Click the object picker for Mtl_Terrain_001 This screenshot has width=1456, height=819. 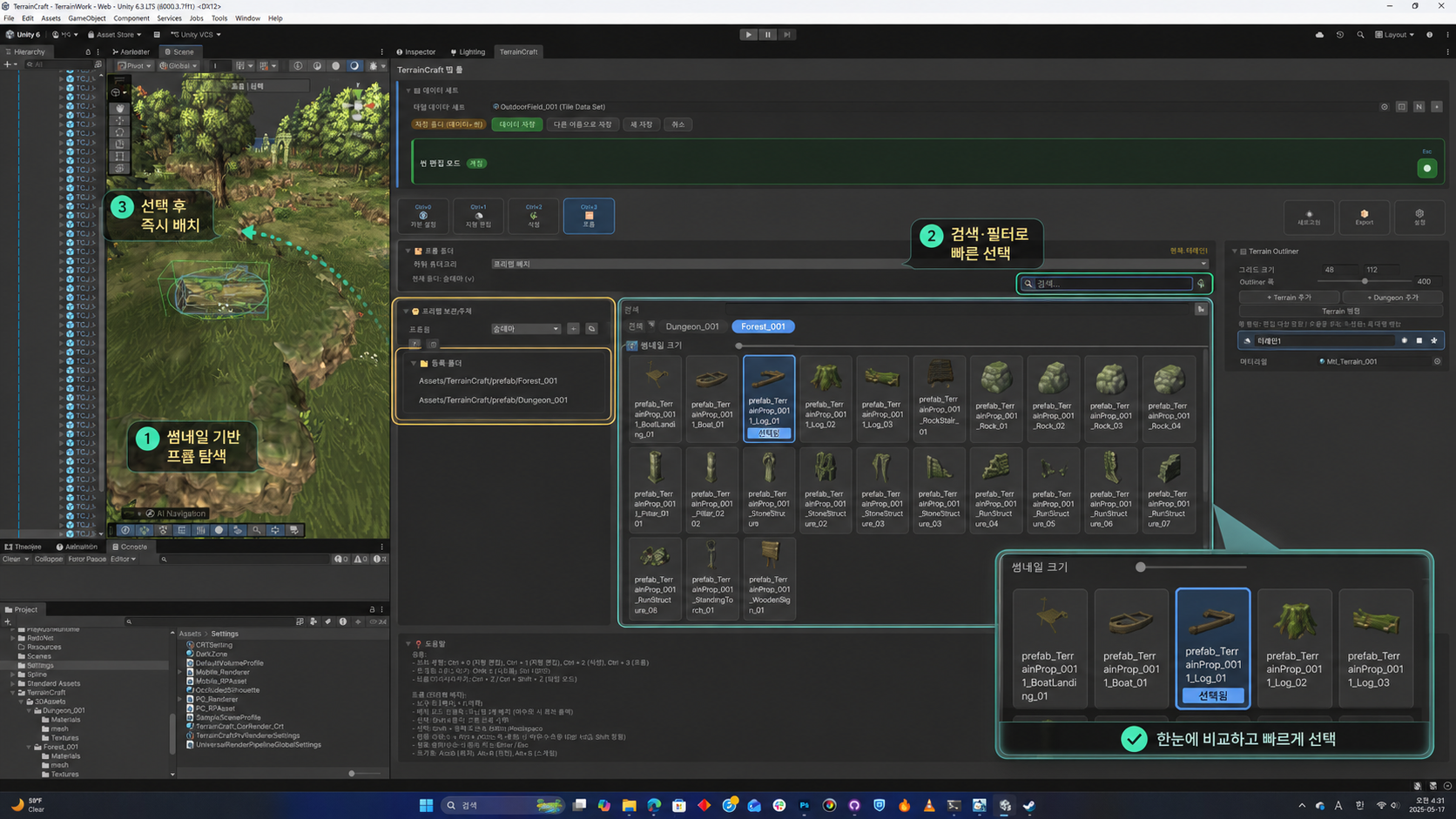coord(1437,361)
